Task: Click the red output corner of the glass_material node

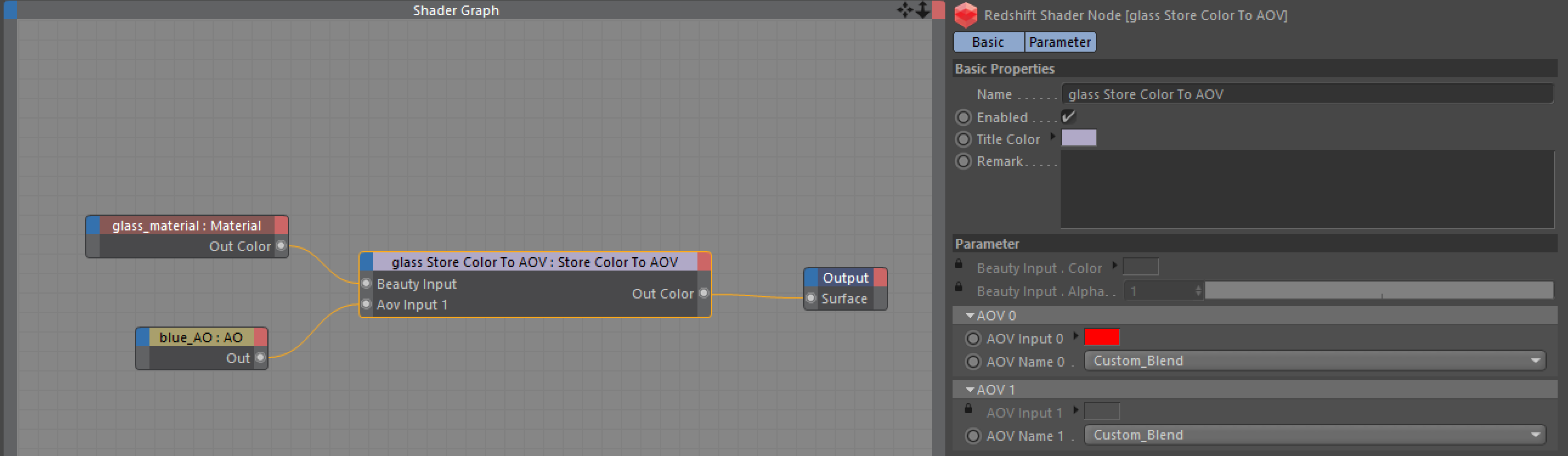Action: [281, 225]
